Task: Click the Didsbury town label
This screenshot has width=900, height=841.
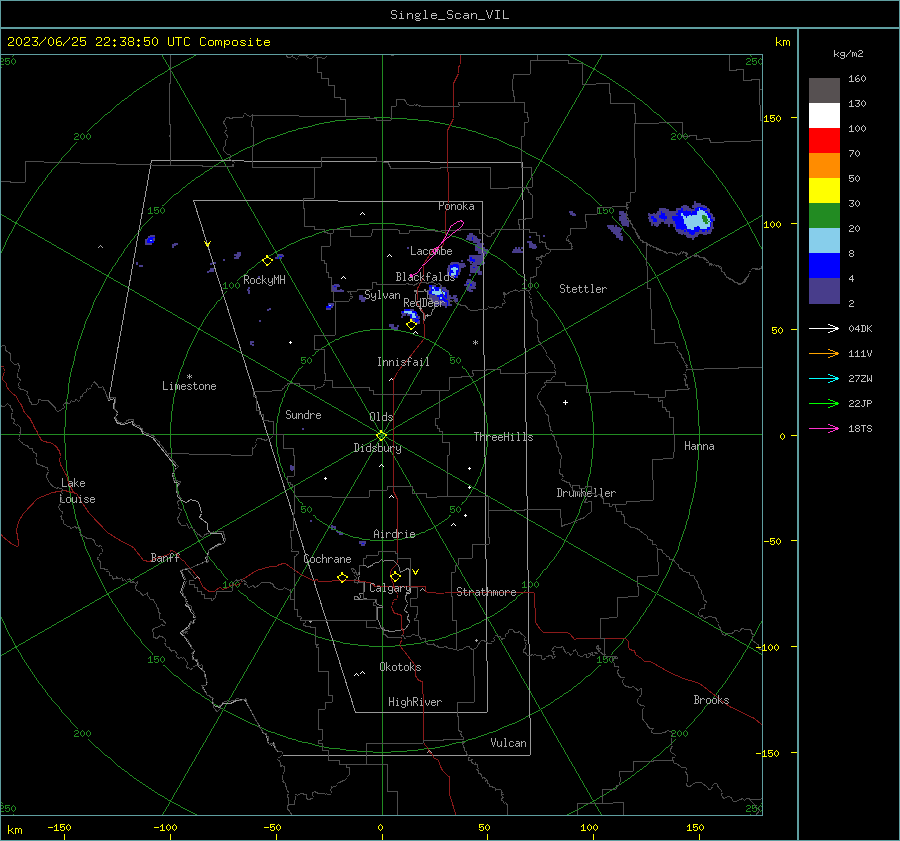Action: click(377, 448)
